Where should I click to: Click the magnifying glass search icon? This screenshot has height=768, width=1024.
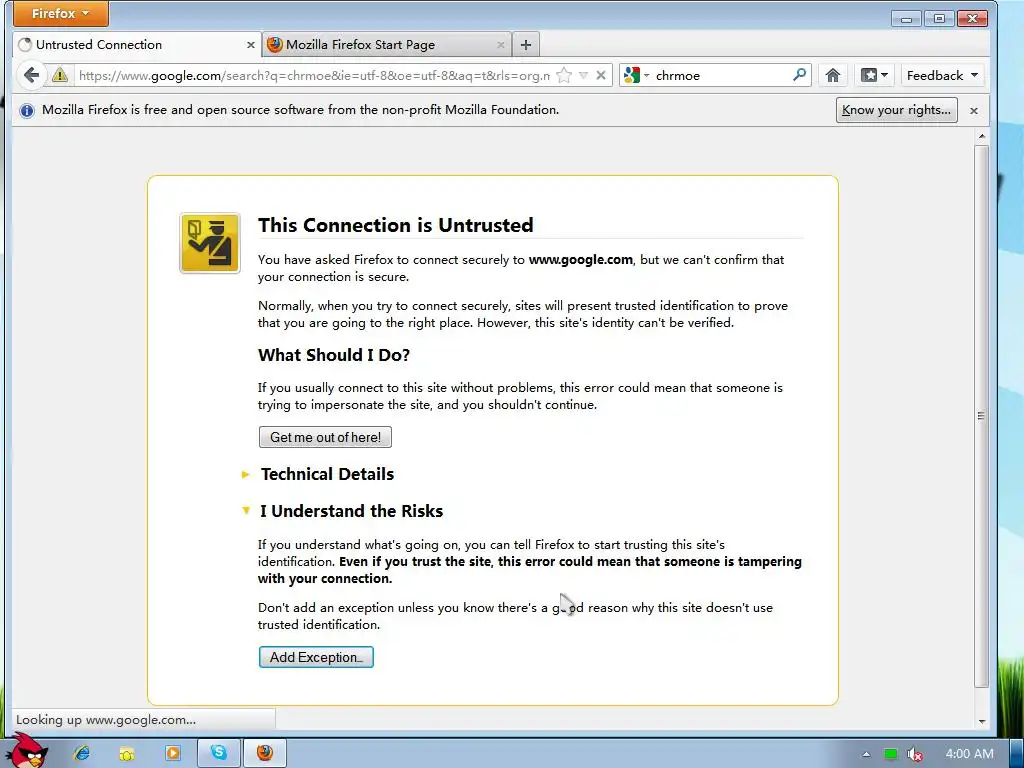pyautogui.click(x=799, y=75)
